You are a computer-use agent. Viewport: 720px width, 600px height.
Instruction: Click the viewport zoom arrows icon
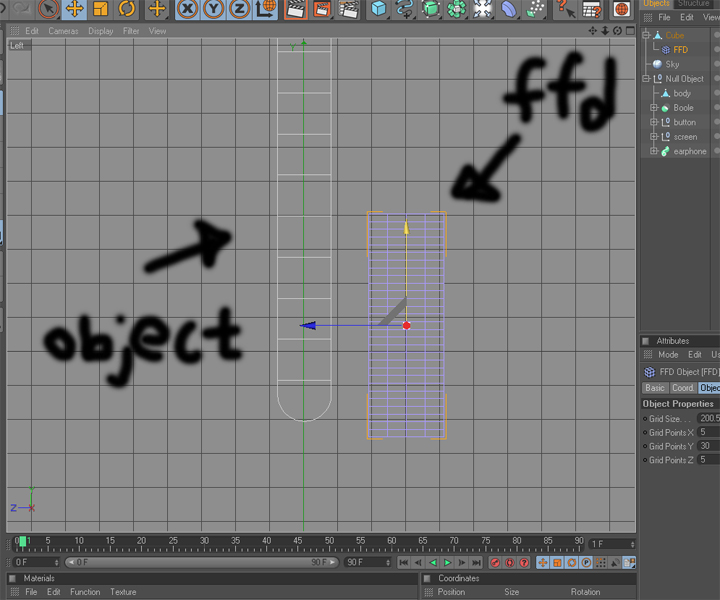point(605,31)
